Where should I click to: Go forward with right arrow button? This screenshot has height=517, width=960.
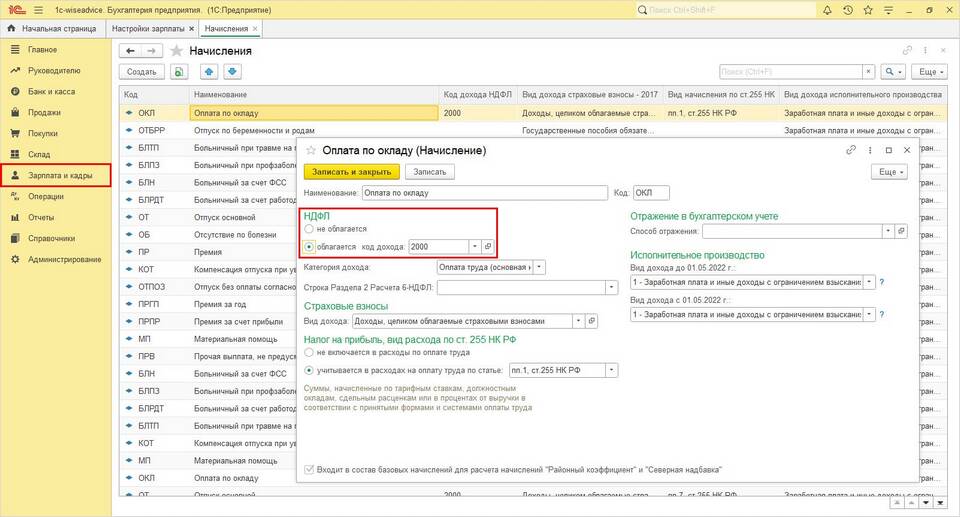[152, 51]
